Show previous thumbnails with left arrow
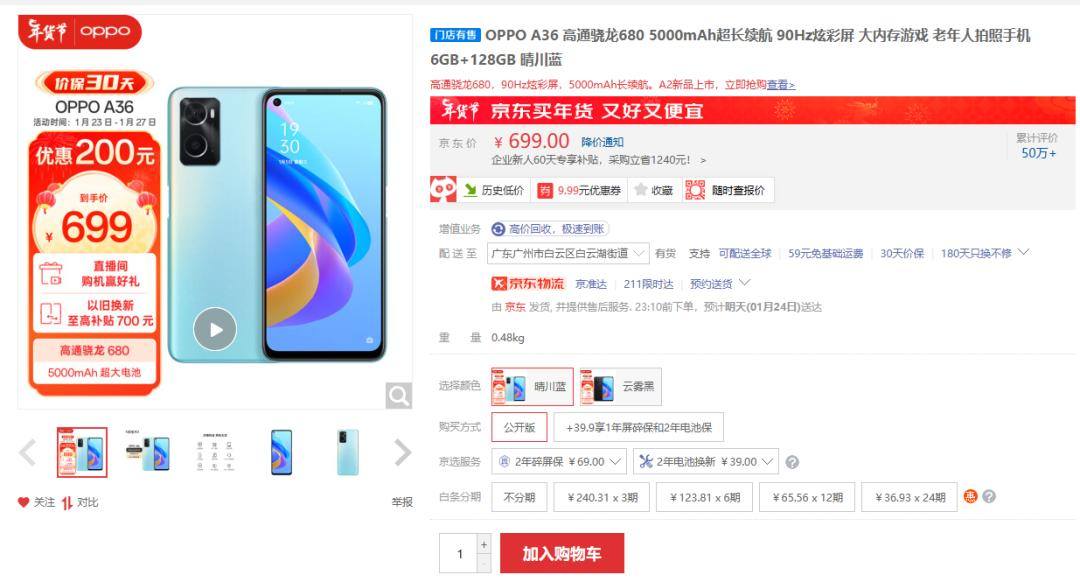1080x582 pixels. [x=28, y=453]
